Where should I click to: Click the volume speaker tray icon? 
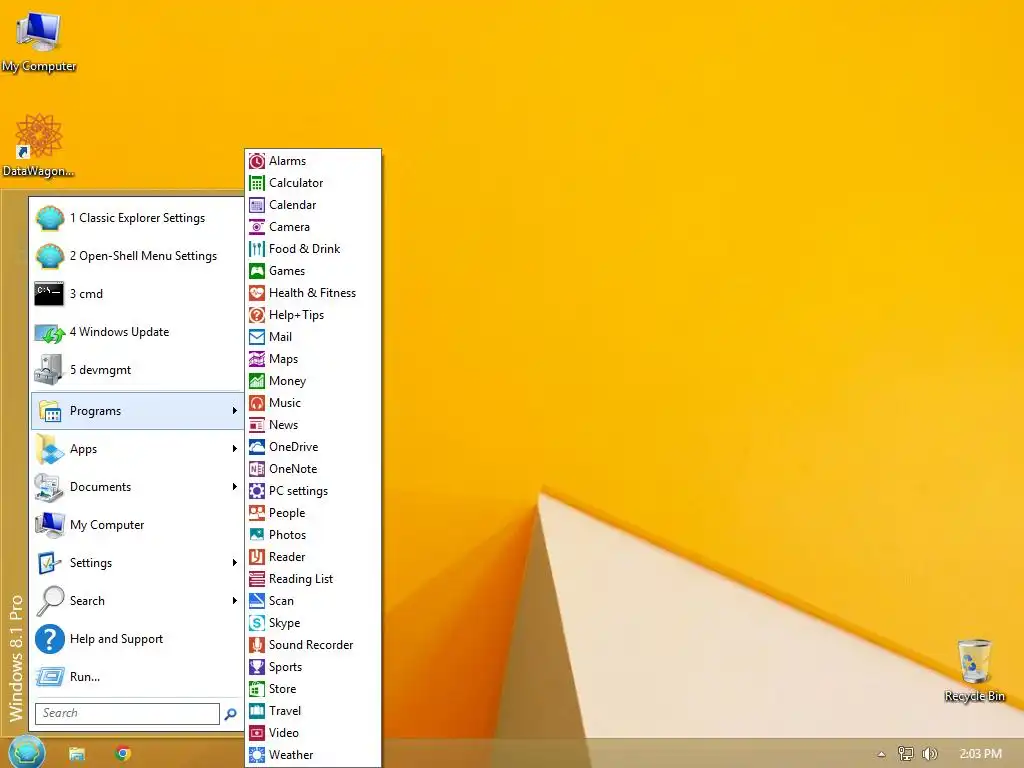pos(929,754)
